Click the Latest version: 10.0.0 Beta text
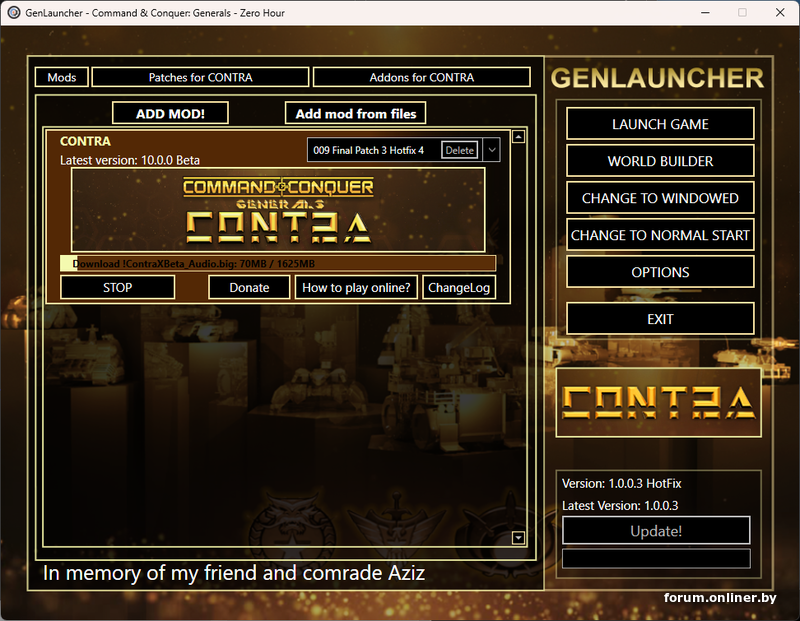800x621 pixels. pyautogui.click(x=130, y=160)
